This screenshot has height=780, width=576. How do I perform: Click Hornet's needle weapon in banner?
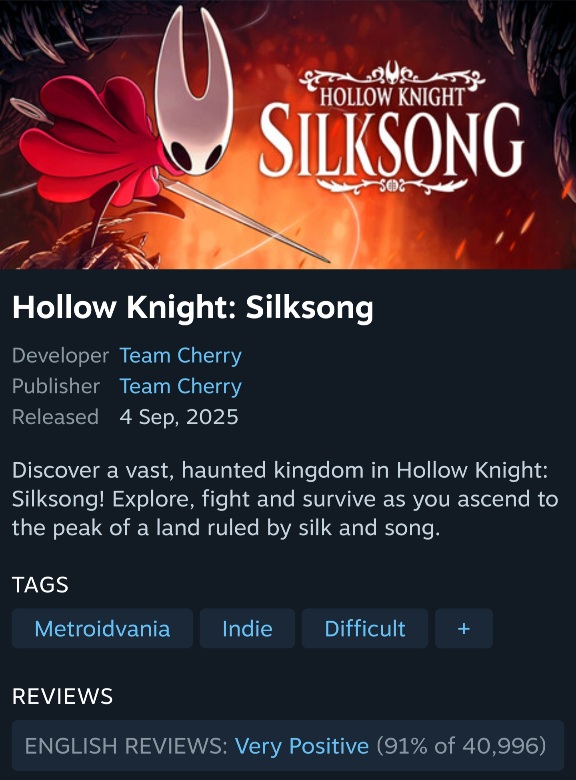pyautogui.click(x=244, y=219)
